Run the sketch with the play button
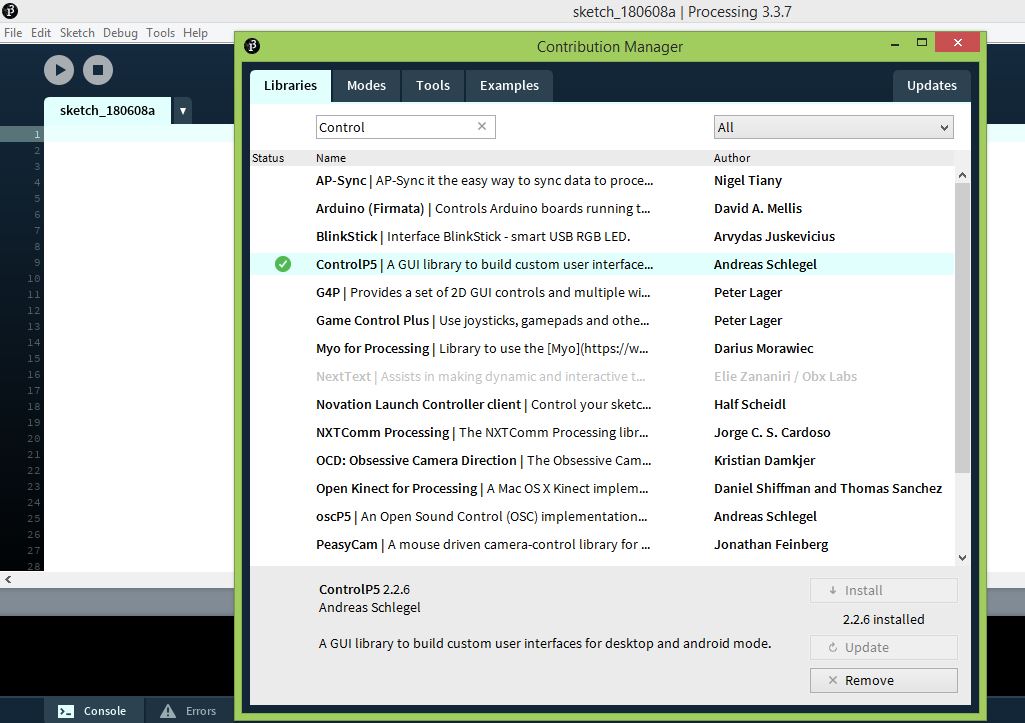 pyautogui.click(x=59, y=70)
